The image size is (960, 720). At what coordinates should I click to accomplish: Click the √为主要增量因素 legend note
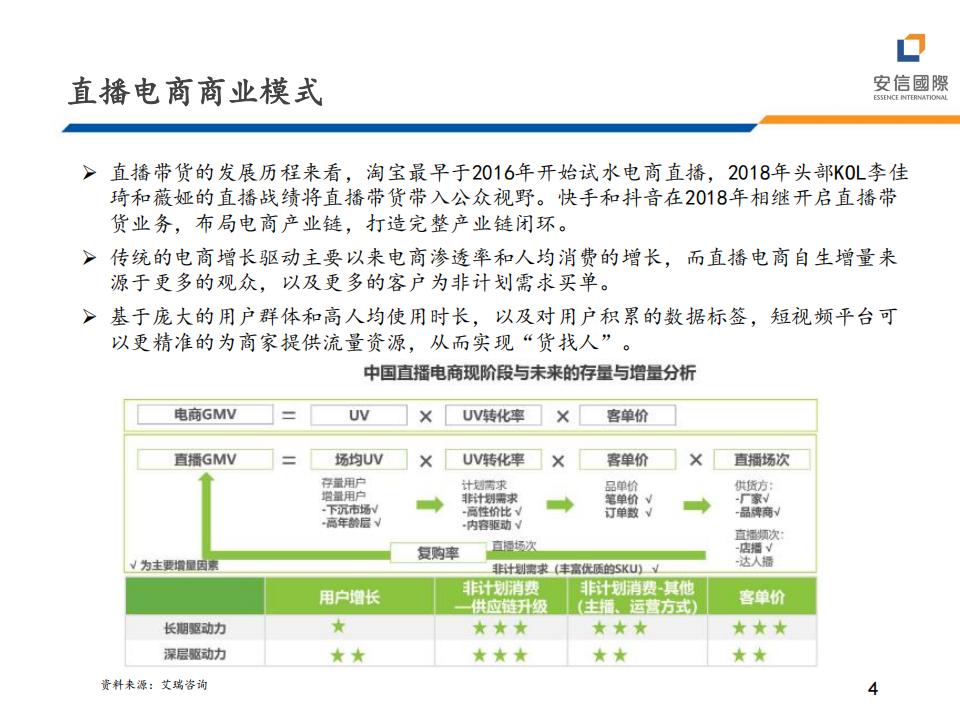coord(174,566)
